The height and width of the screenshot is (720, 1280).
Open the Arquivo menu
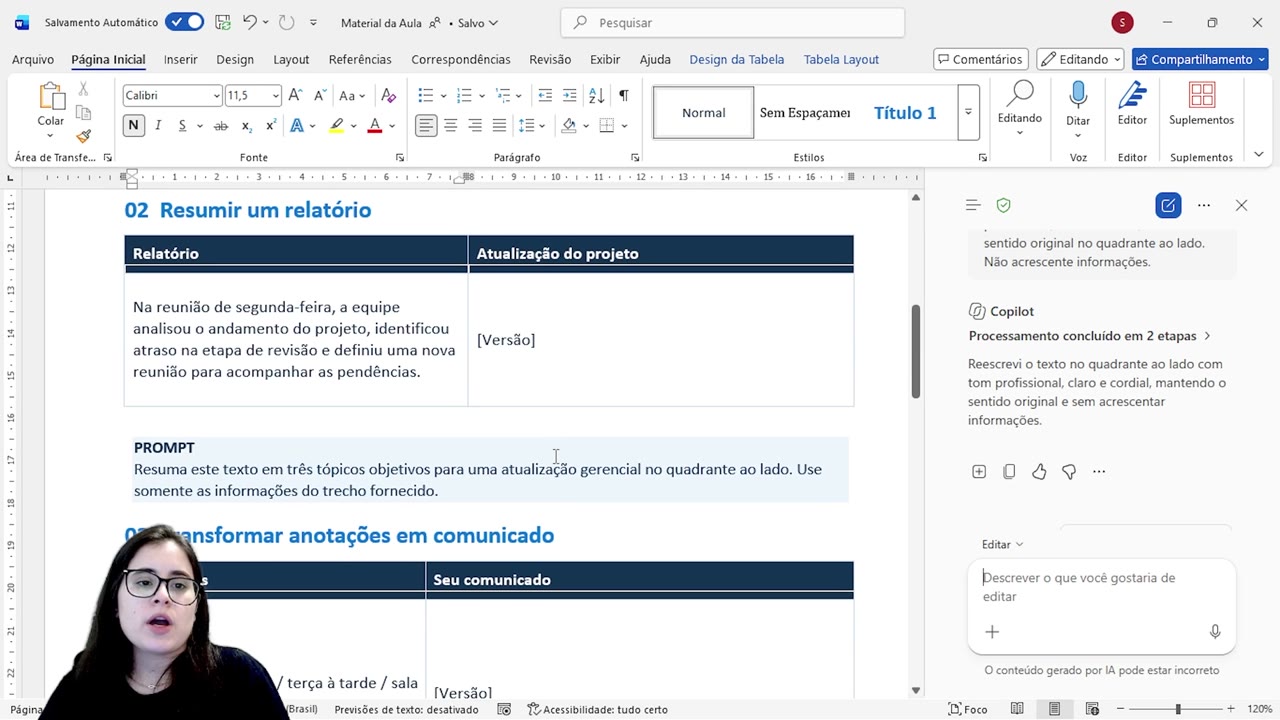[33, 59]
